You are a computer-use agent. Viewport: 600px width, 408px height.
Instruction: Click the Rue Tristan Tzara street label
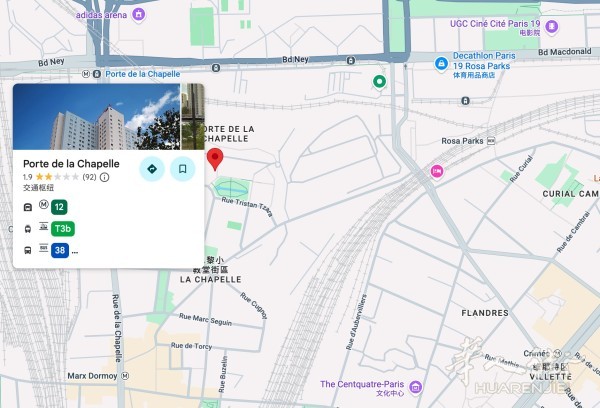[x=247, y=207]
